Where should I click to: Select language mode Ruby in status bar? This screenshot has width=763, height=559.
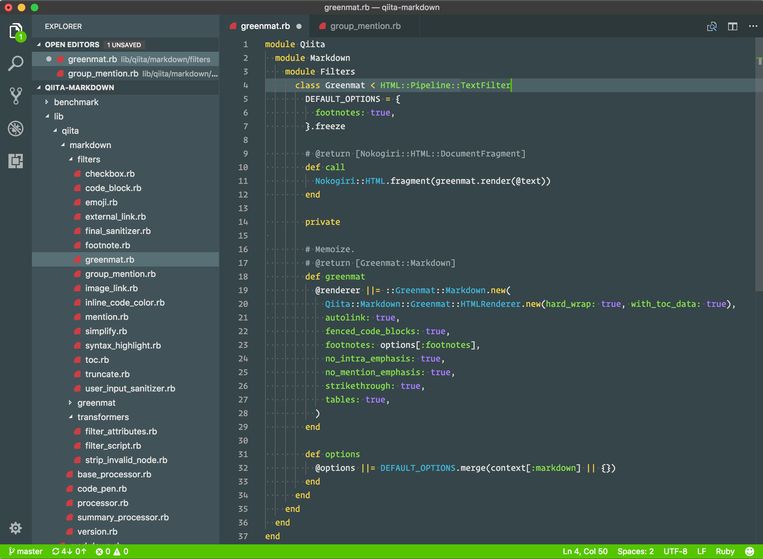(x=725, y=551)
